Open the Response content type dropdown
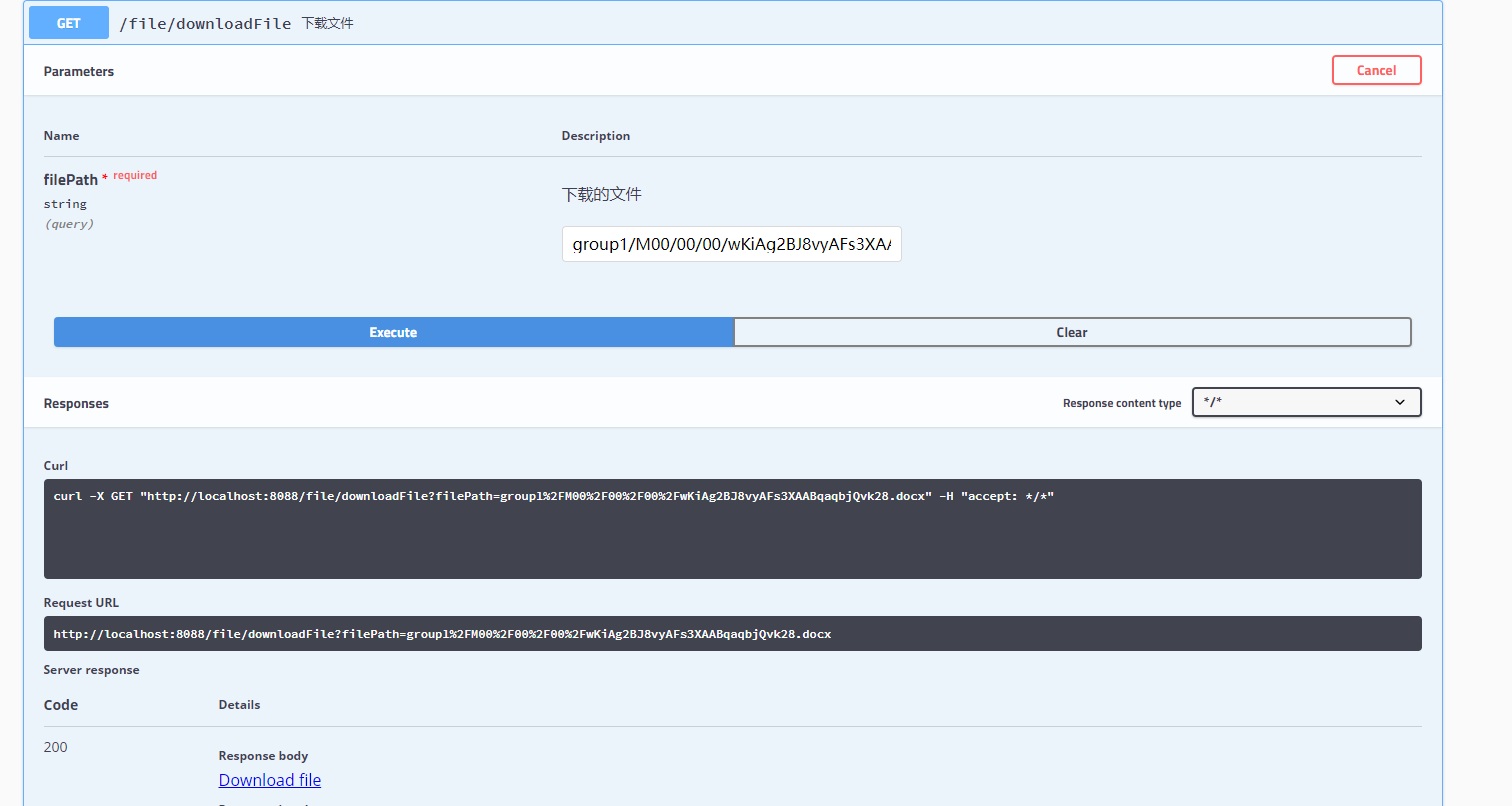 pos(1306,402)
